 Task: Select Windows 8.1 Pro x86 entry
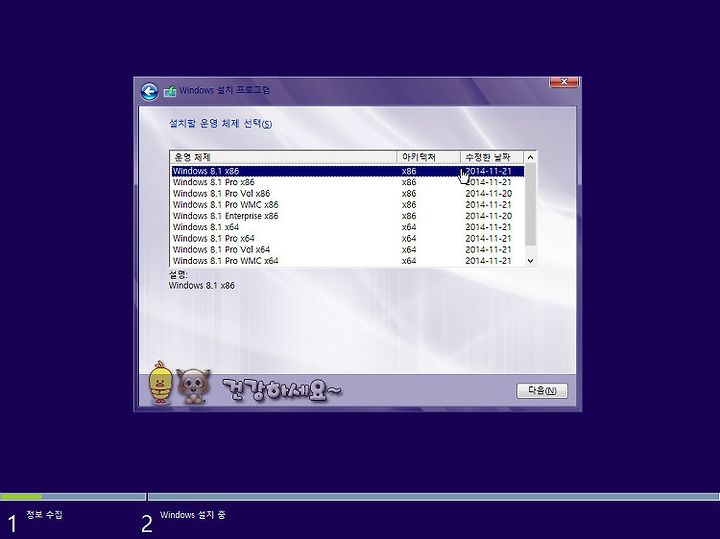348,182
